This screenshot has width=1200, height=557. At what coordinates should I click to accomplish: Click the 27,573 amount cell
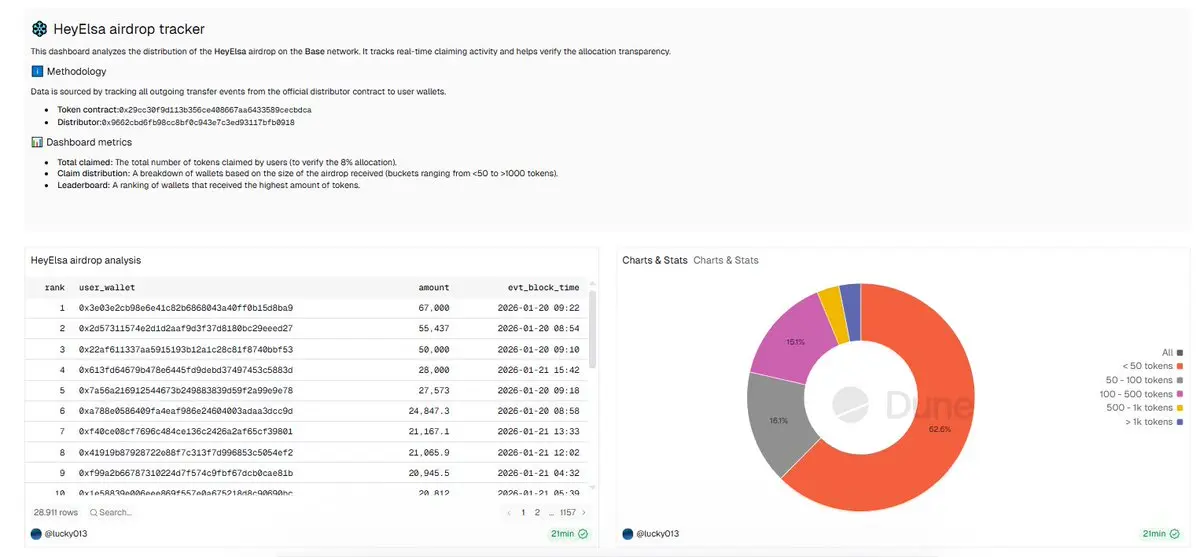coord(434,390)
